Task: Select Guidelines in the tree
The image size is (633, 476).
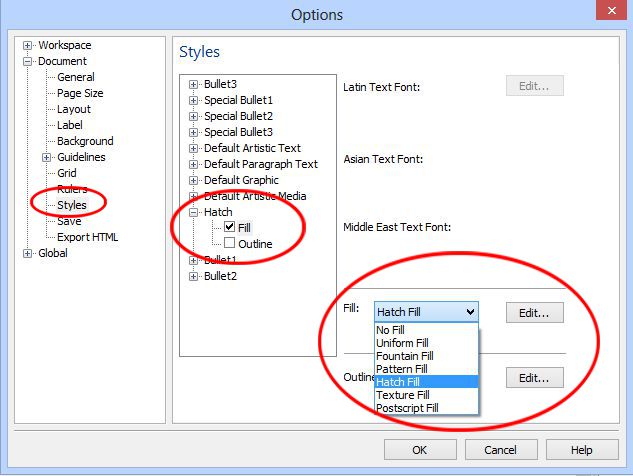Action: (x=81, y=157)
